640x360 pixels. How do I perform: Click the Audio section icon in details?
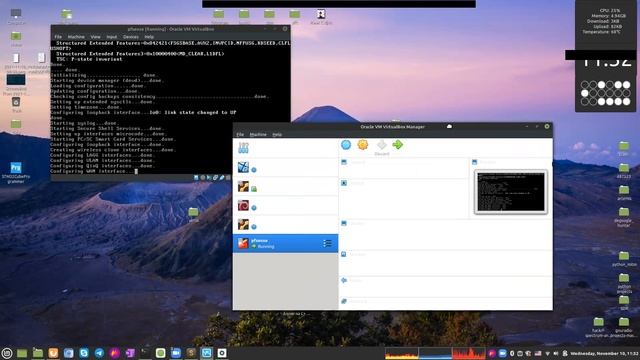(x=344, y=280)
